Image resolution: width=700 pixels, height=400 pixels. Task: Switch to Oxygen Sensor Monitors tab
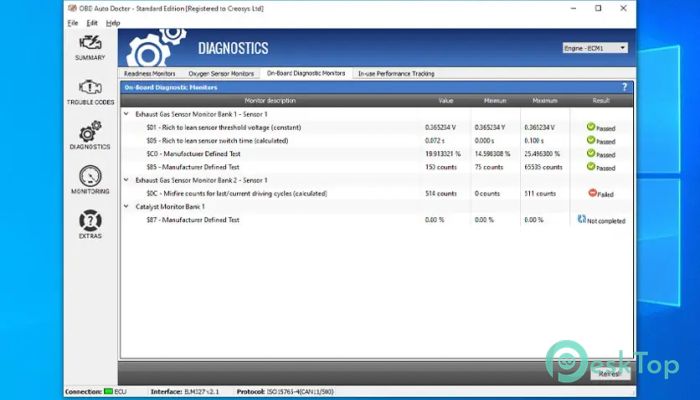pyautogui.click(x=221, y=74)
